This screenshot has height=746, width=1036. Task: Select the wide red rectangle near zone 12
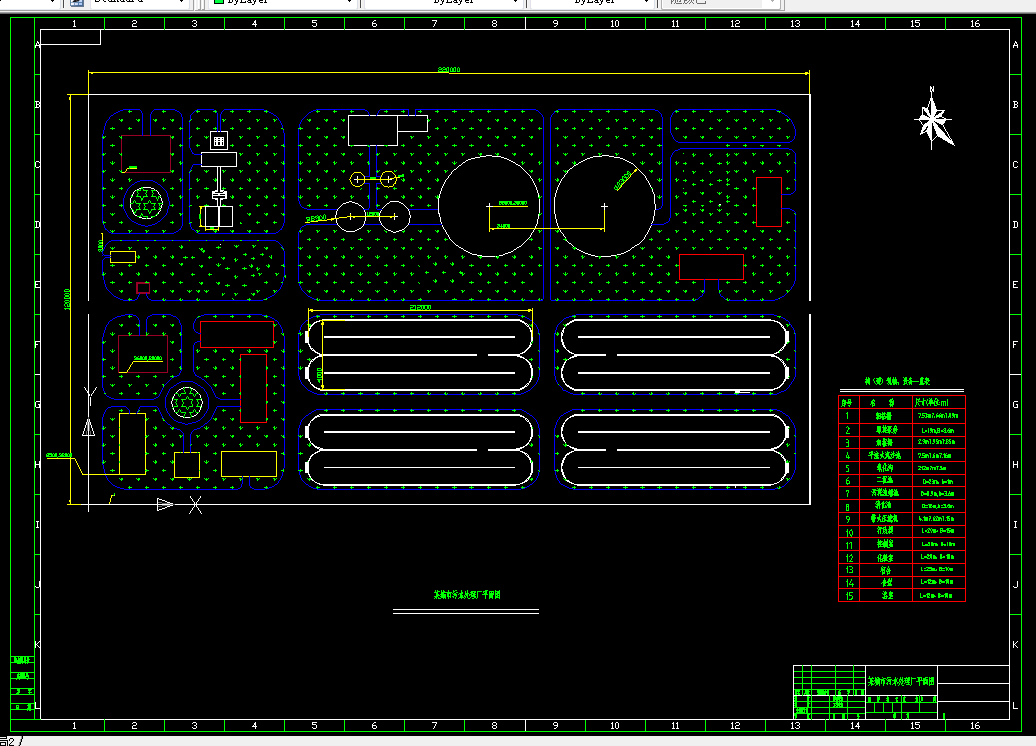point(712,267)
